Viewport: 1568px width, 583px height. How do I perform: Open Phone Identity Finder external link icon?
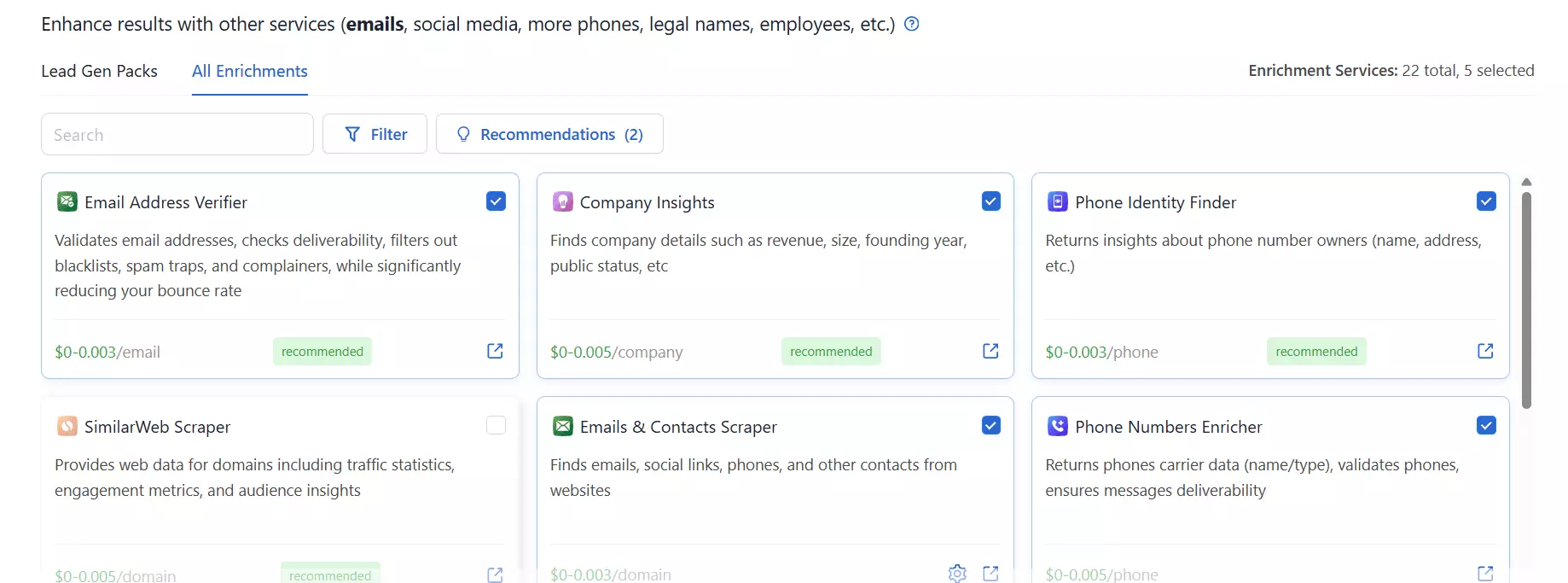[1485, 351]
